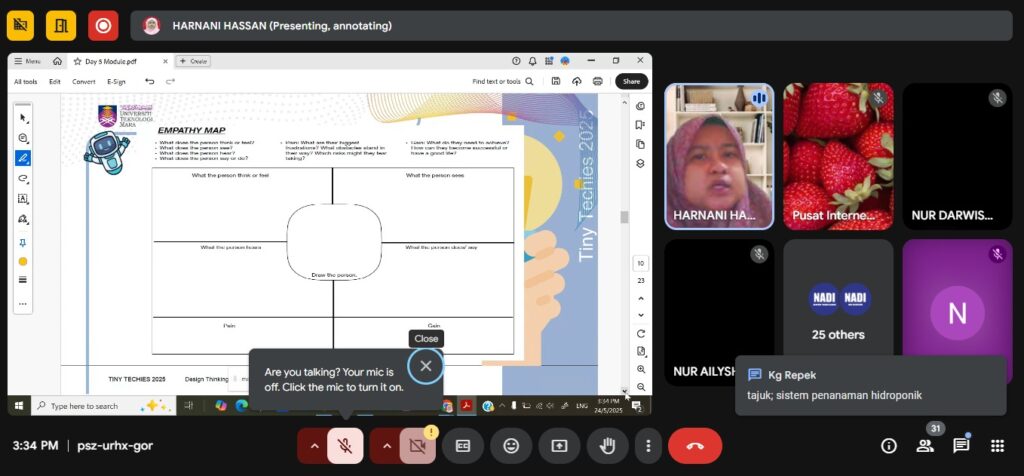Go to Acrobat home view
The image size is (1024, 476).
point(57,61)
